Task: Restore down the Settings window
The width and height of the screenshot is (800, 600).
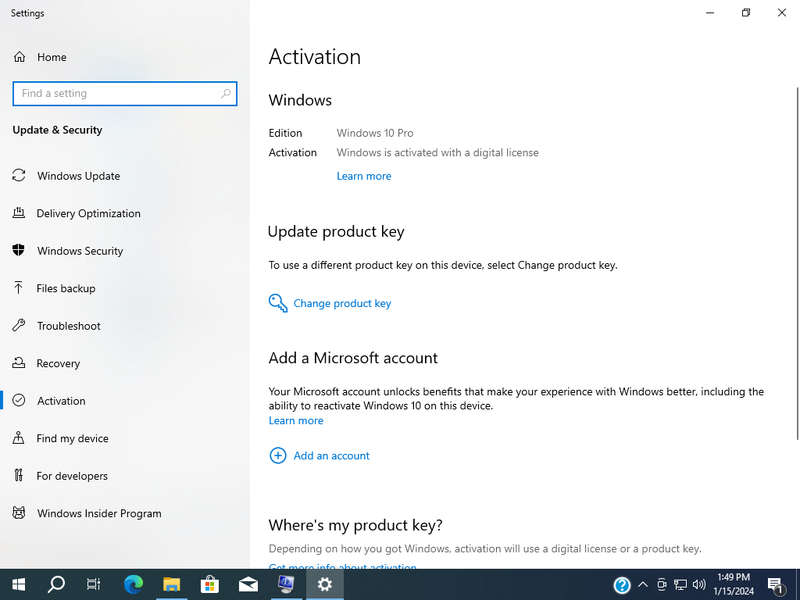Action: (746, 13)
